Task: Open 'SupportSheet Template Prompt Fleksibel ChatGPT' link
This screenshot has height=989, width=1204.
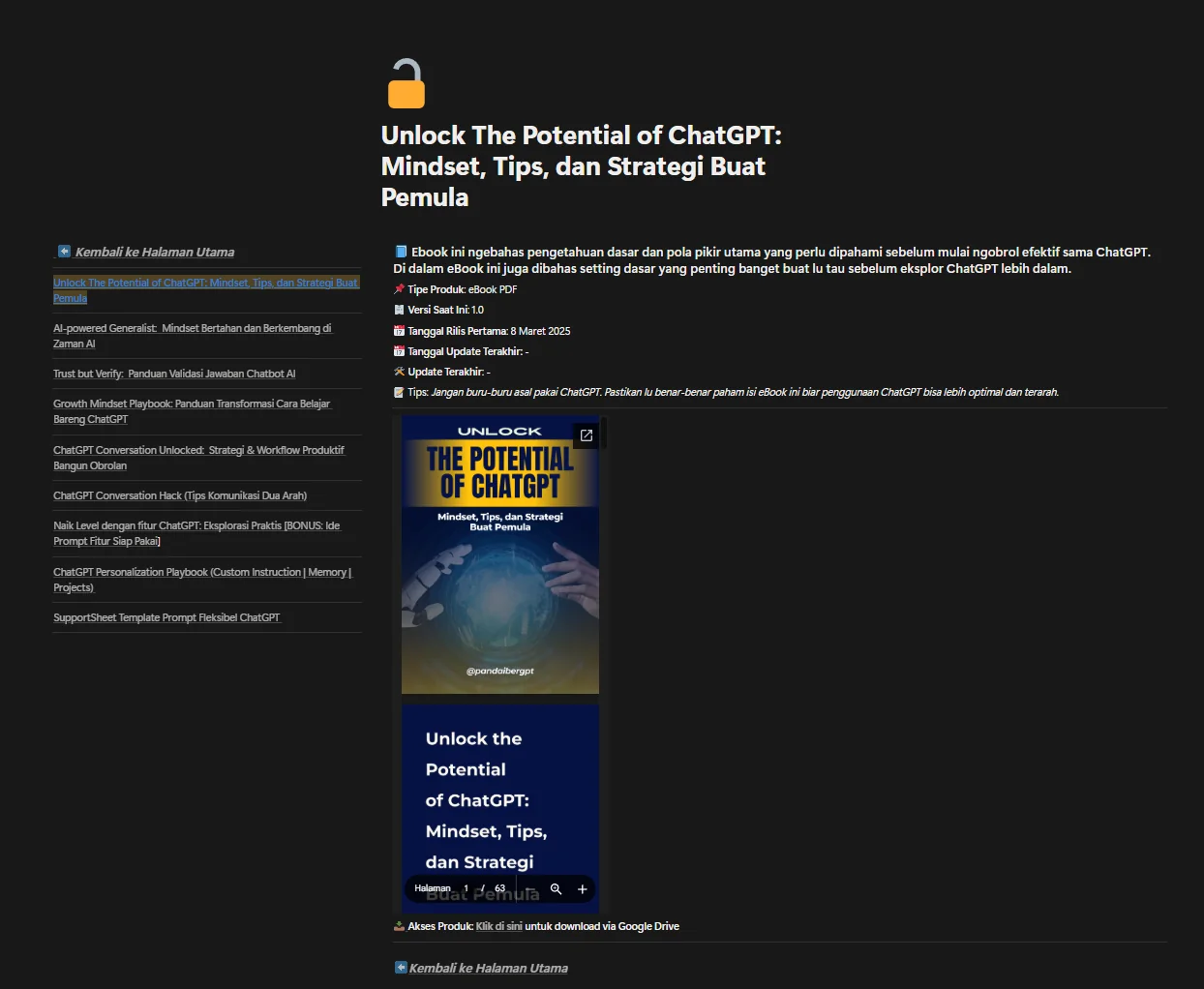Action: coord(166,617)
